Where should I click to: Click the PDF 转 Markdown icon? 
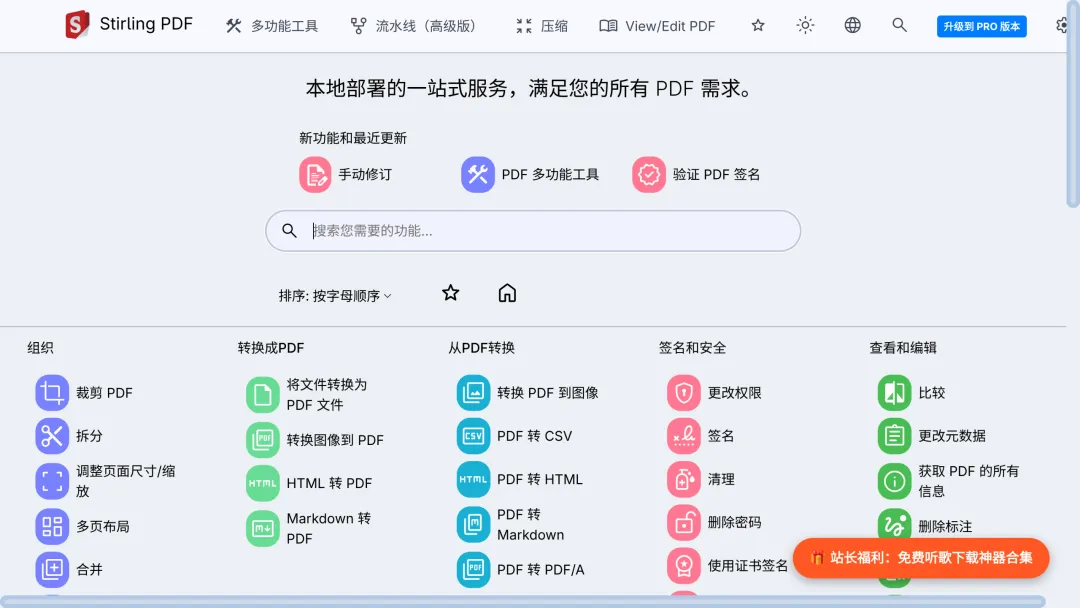point(473,525)
